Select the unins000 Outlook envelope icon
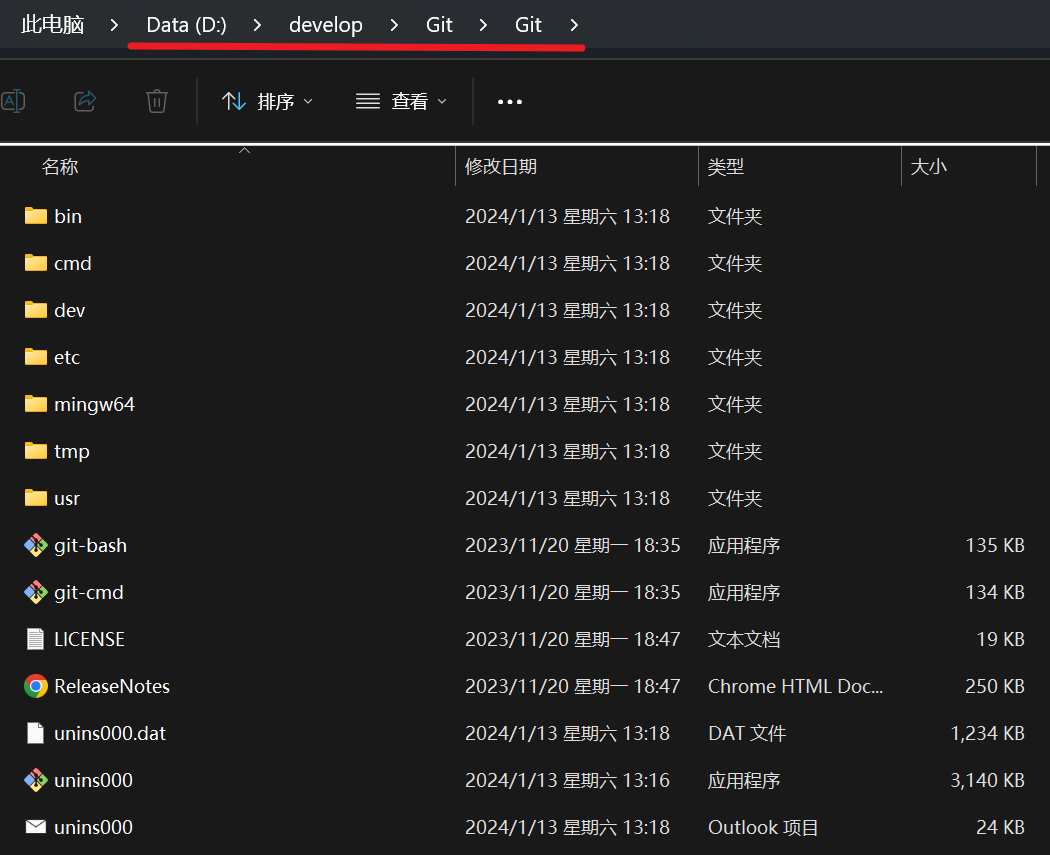This screenshot has width=1050, height=855. pos(35,827)
